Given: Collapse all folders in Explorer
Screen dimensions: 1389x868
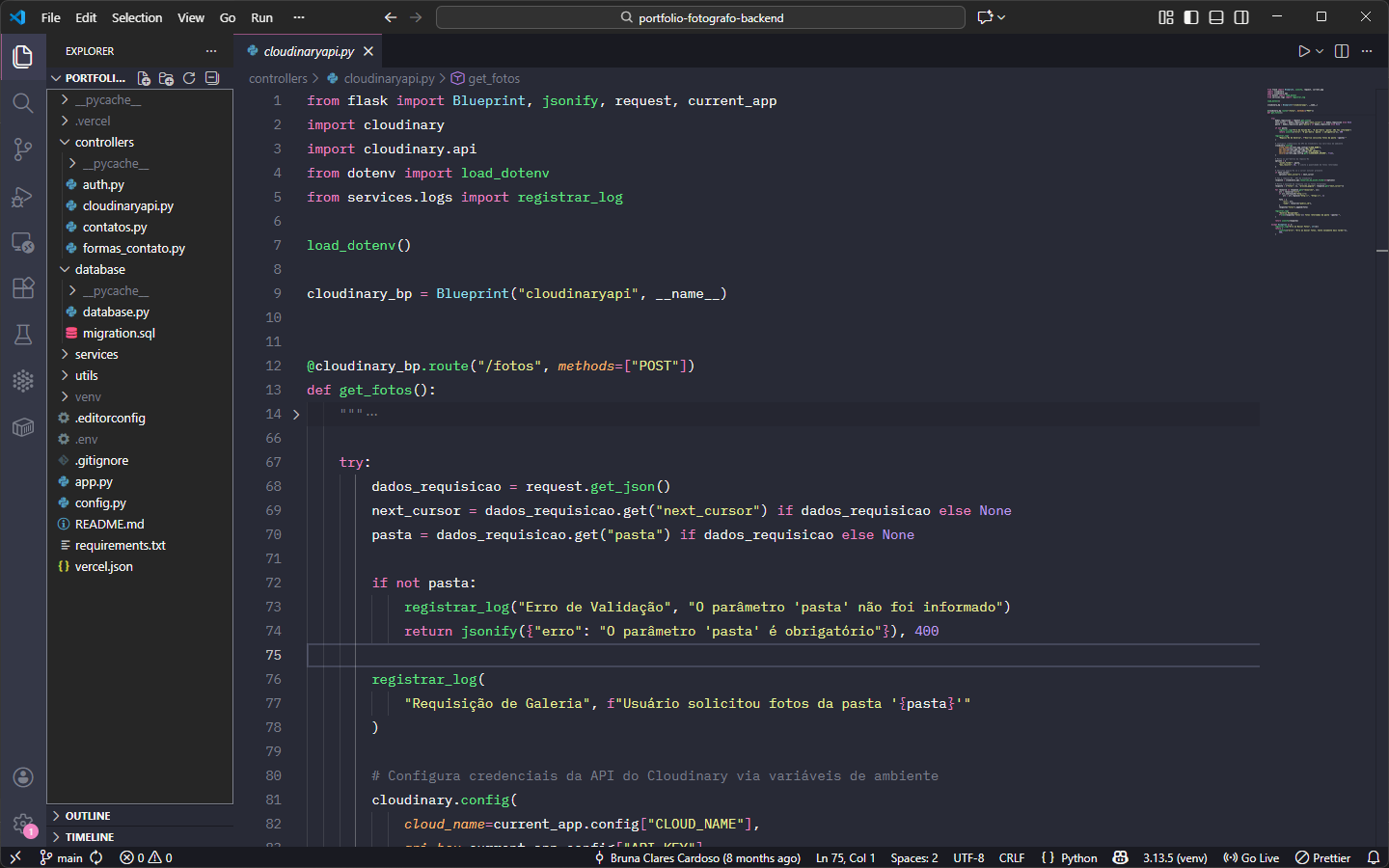Looking at the screenshot, I should pos(211,78).
